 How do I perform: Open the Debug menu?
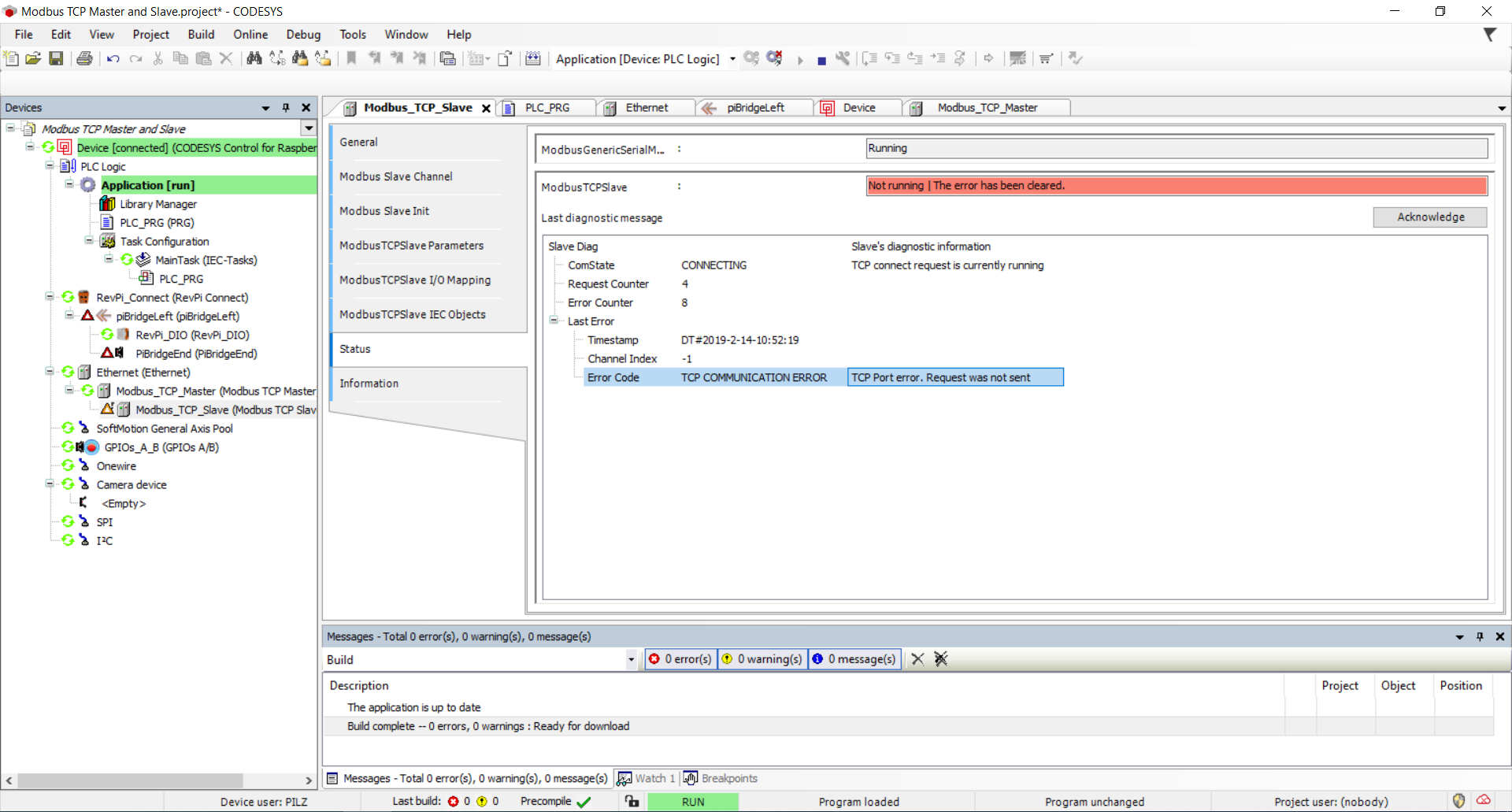303,35
